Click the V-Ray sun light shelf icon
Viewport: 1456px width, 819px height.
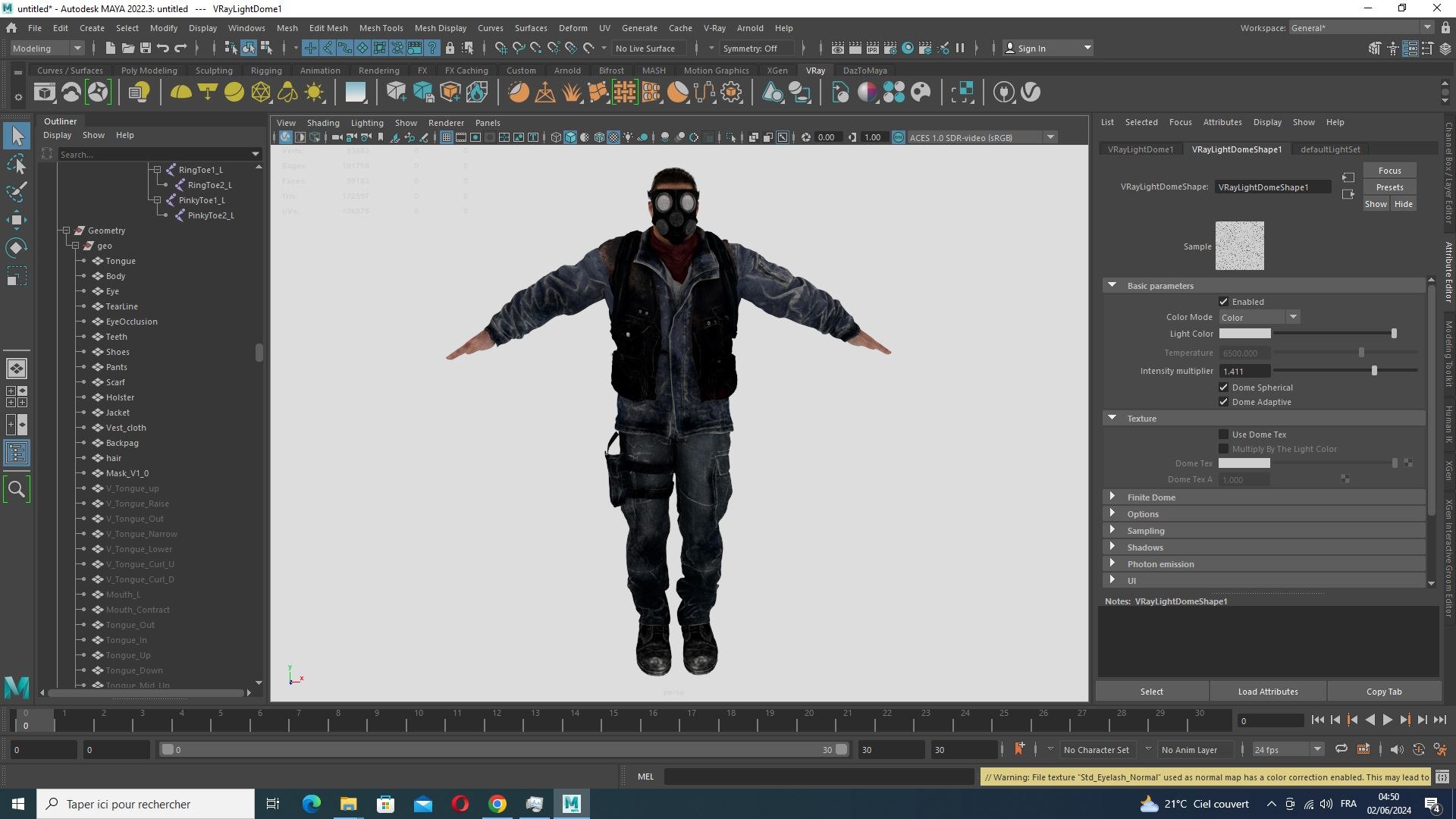314,93
